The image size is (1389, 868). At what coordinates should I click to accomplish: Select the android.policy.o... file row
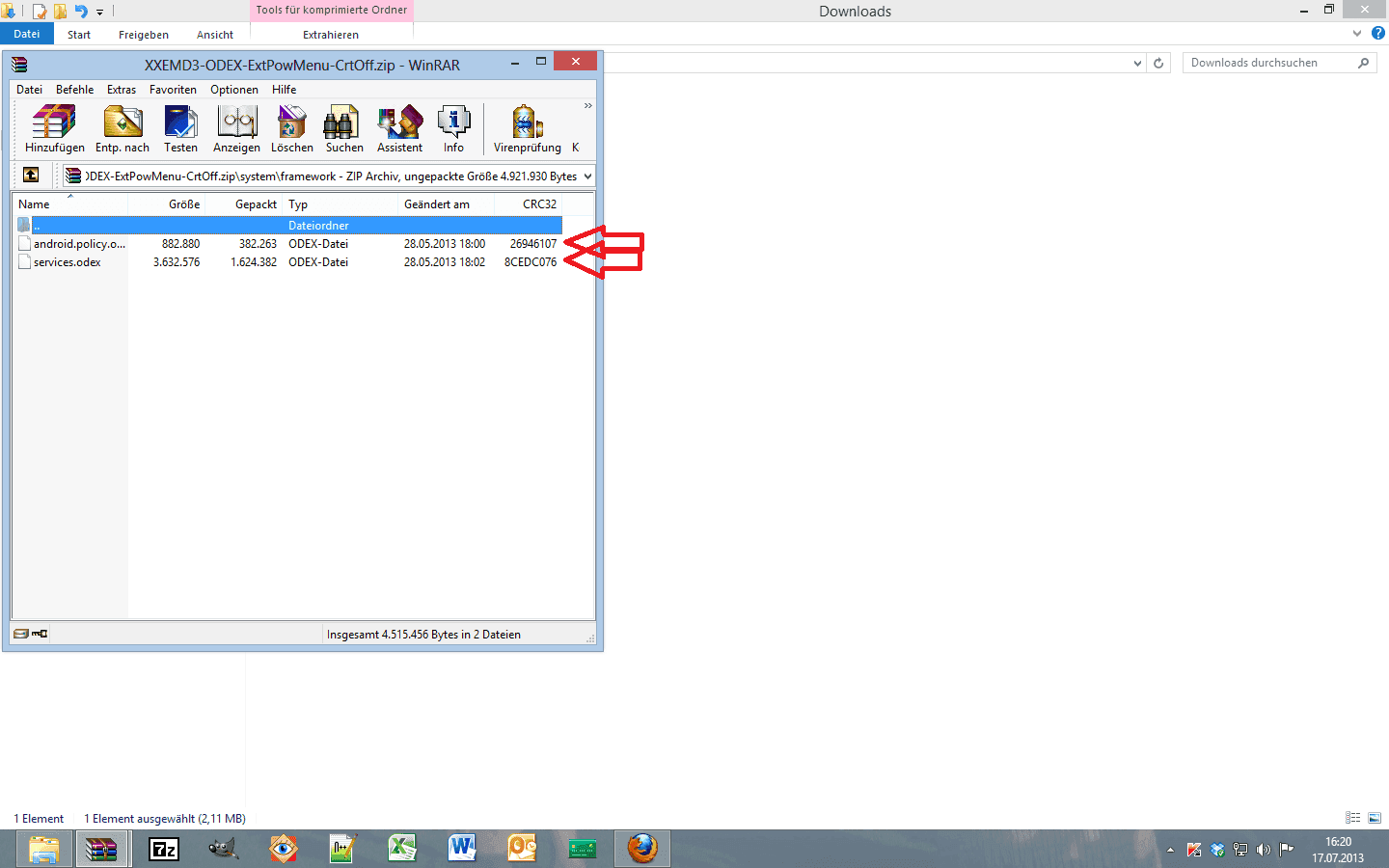pyautogui.click(x=288, y=244)
